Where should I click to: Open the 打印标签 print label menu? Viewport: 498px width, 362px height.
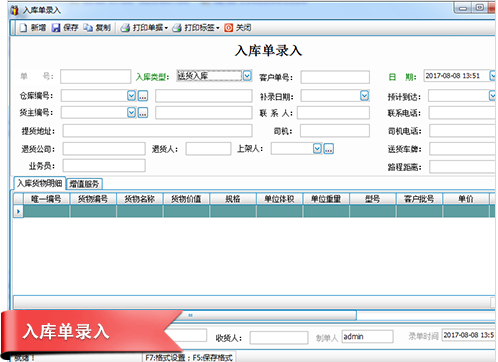click(196, 28)
